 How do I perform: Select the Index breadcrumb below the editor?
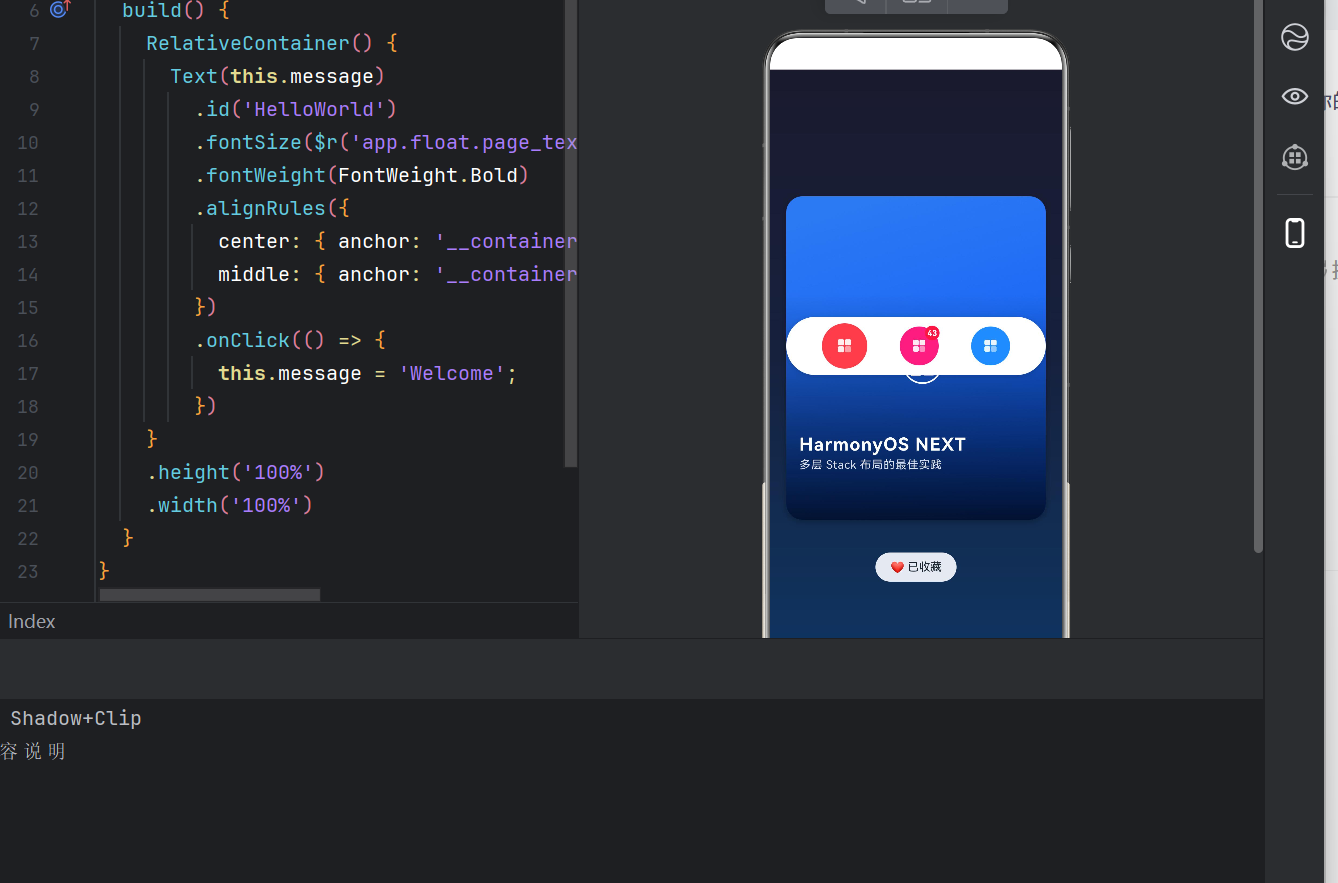[x=32, y=621]
